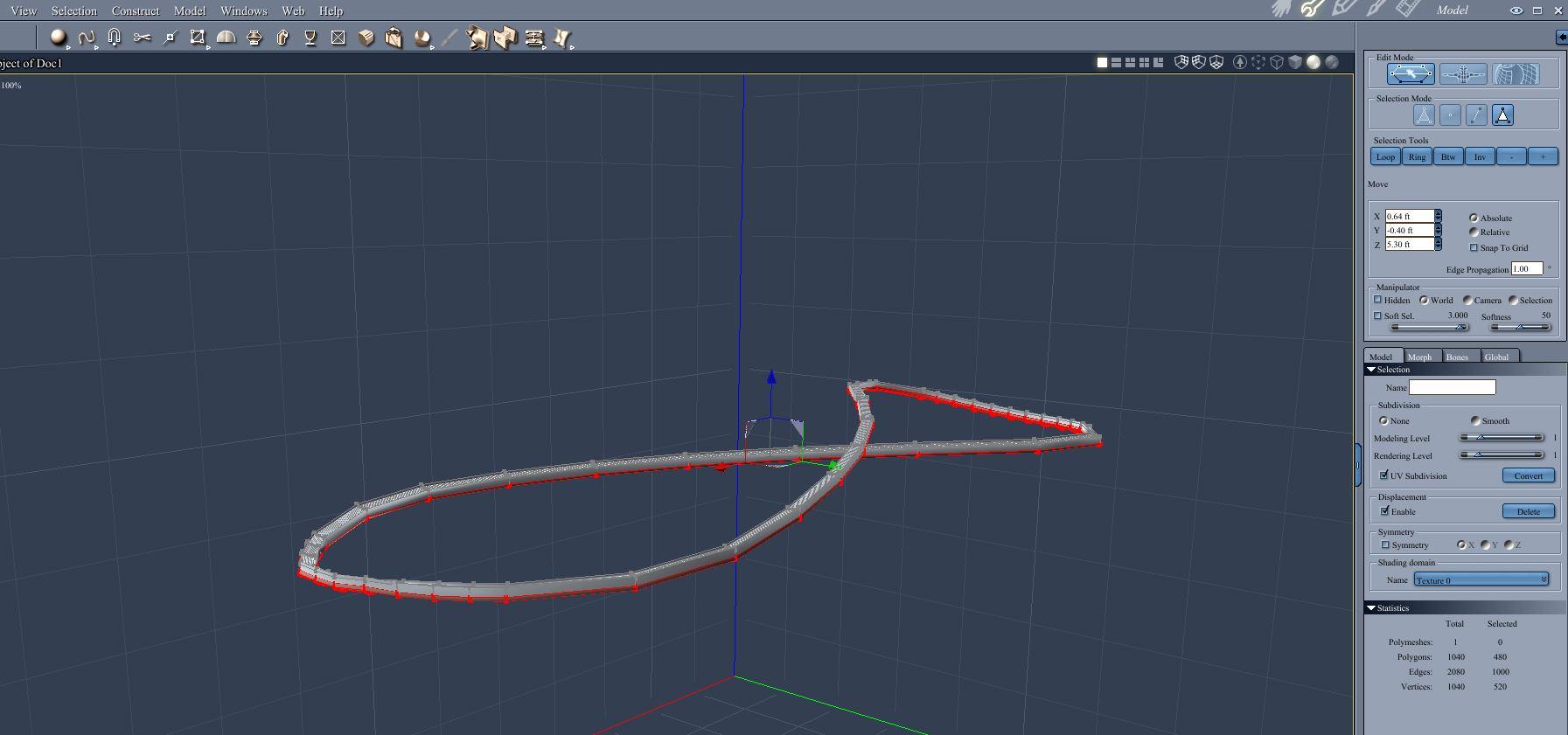Open the Construct menu

(x=136, y=10)
